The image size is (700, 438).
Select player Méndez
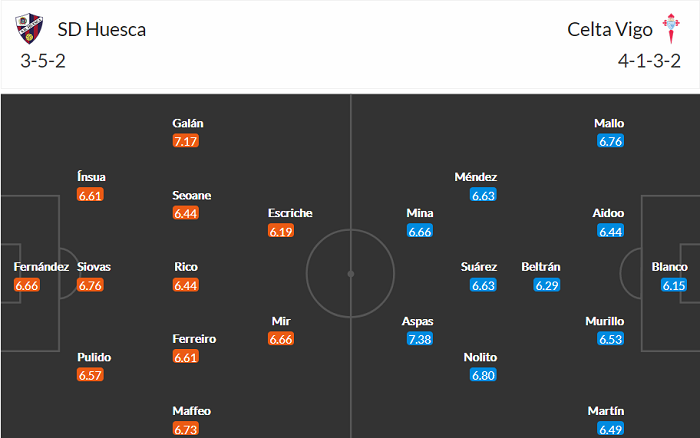[475, 177]
